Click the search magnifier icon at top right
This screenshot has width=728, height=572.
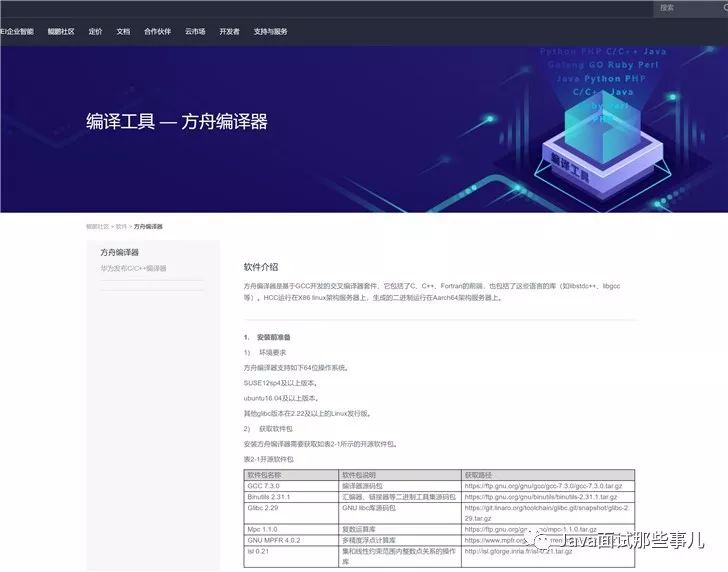[724, 8]
